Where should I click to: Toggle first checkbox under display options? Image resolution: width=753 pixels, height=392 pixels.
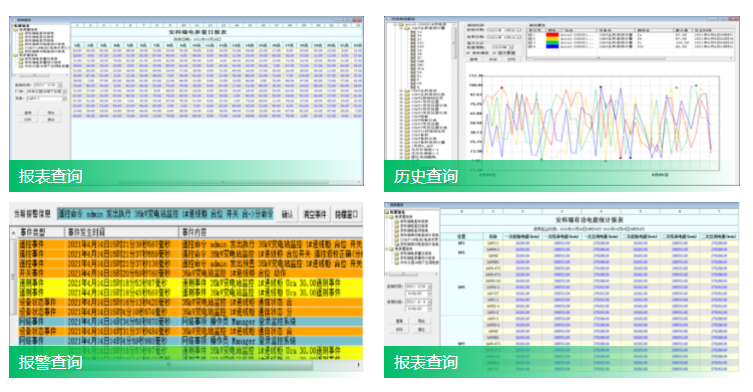pyautogui.click(x=469, y=53)
